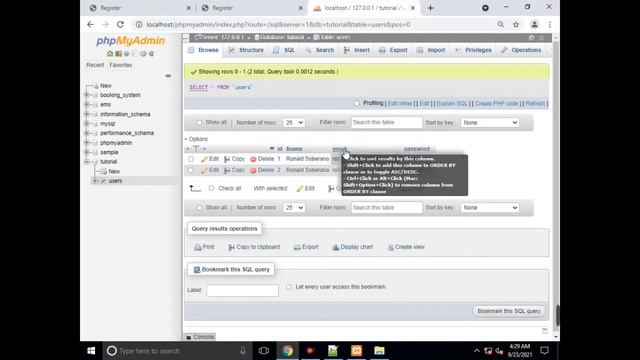Enable Let every user access this bookmark

point(289,287)
